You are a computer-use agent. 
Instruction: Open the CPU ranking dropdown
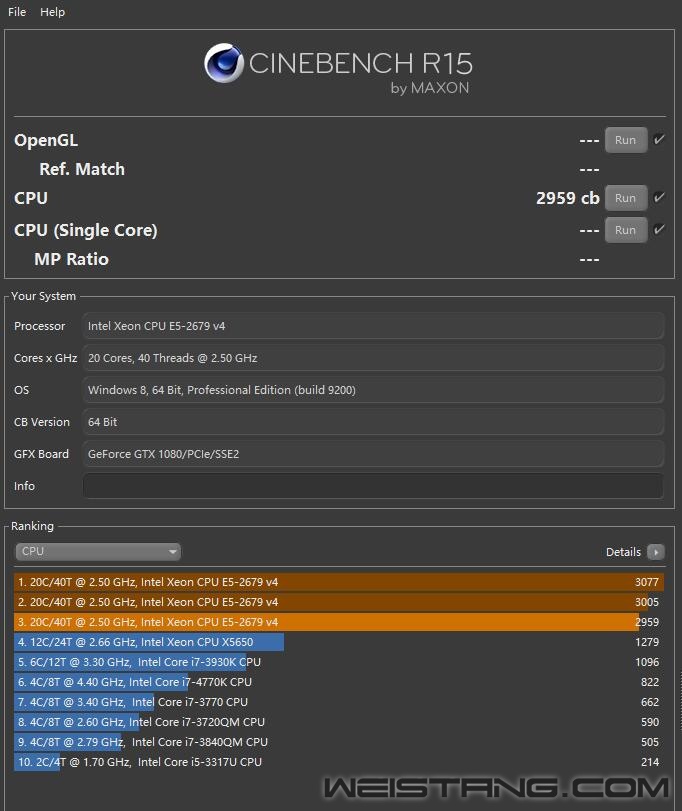click(x=98, y=552)
